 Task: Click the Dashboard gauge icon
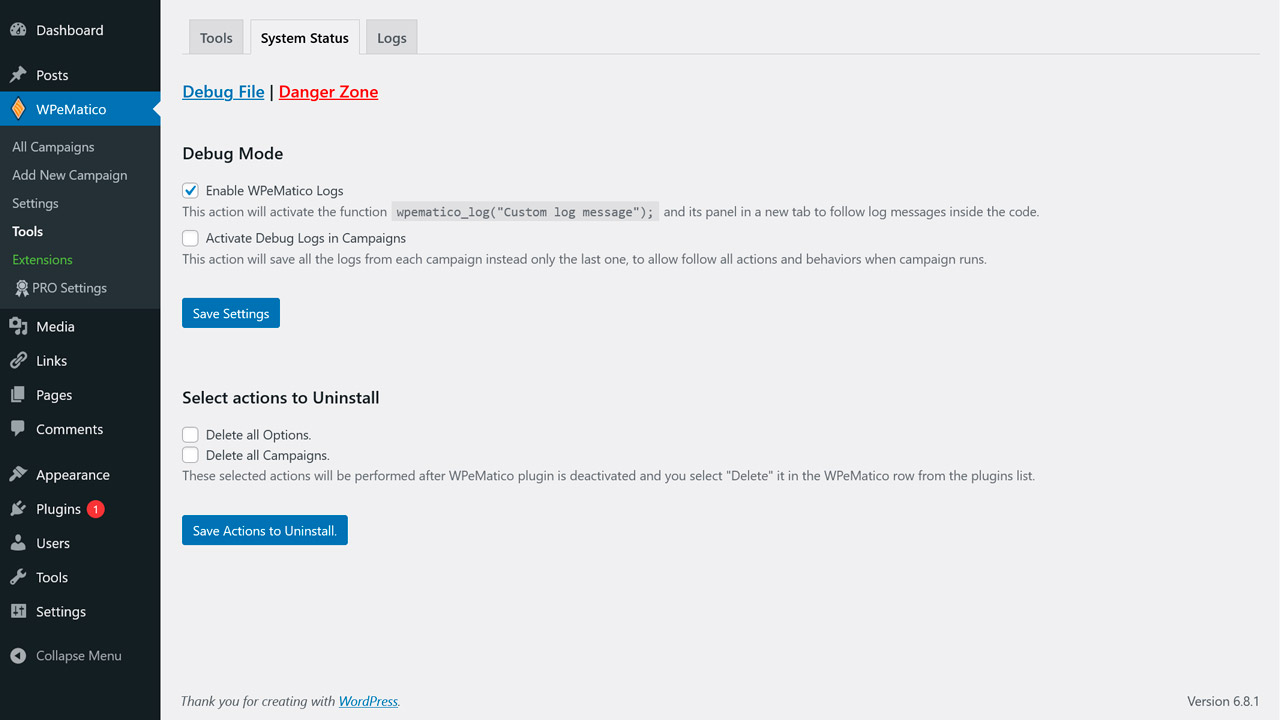[18, 30]
